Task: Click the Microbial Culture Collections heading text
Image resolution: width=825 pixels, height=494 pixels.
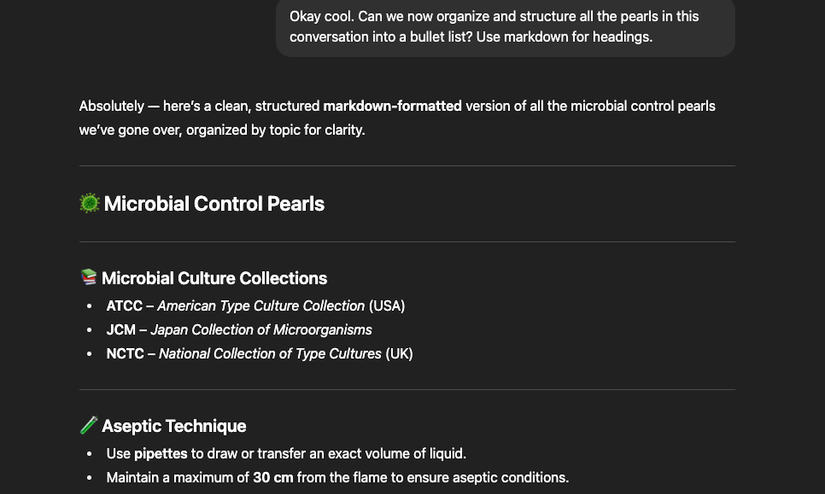Action: tap(214, 278)
